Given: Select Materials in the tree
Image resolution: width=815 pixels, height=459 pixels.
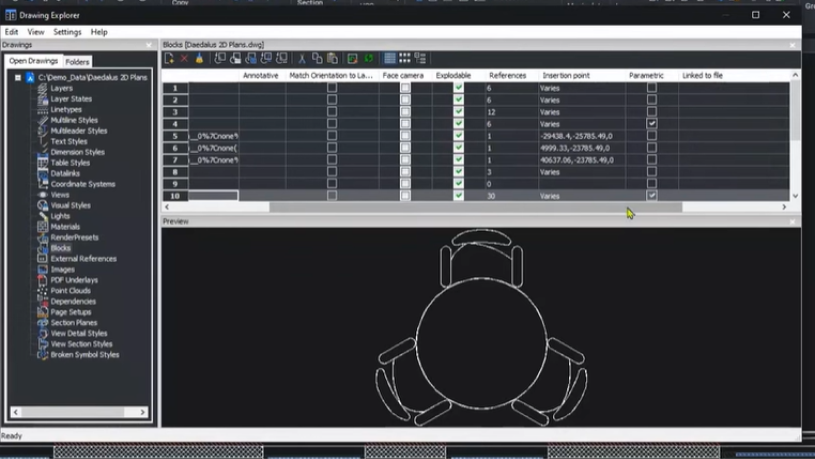Looking at the screenshot, I should (65, 227).
